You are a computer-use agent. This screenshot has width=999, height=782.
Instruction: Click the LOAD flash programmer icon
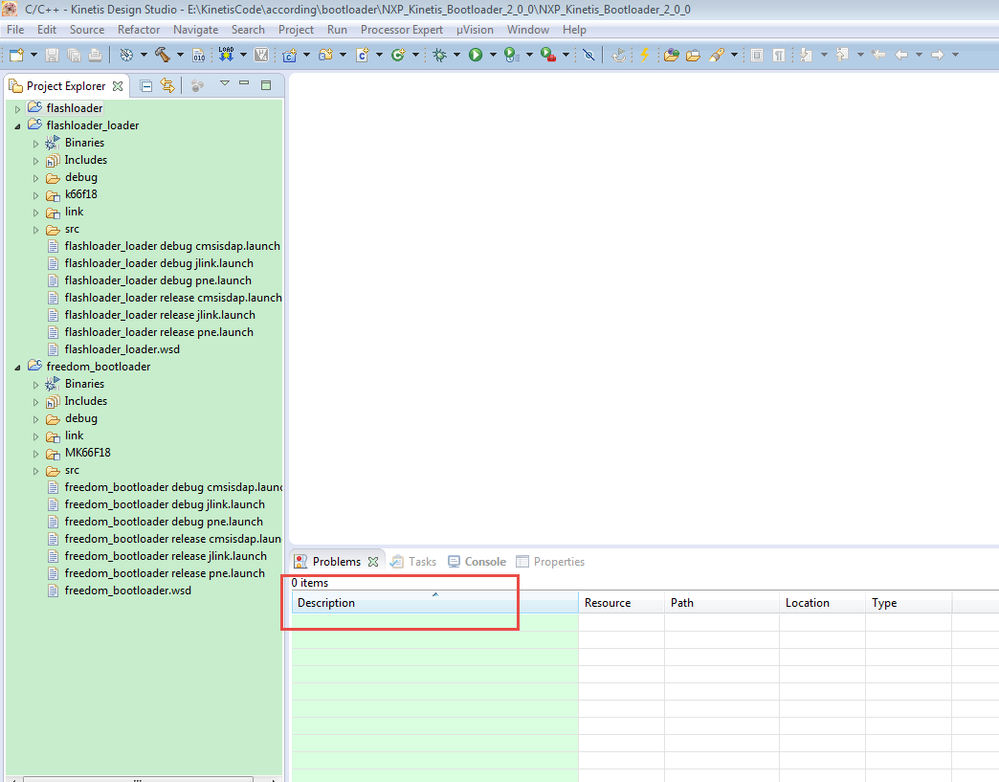click(x=226, y=55)
